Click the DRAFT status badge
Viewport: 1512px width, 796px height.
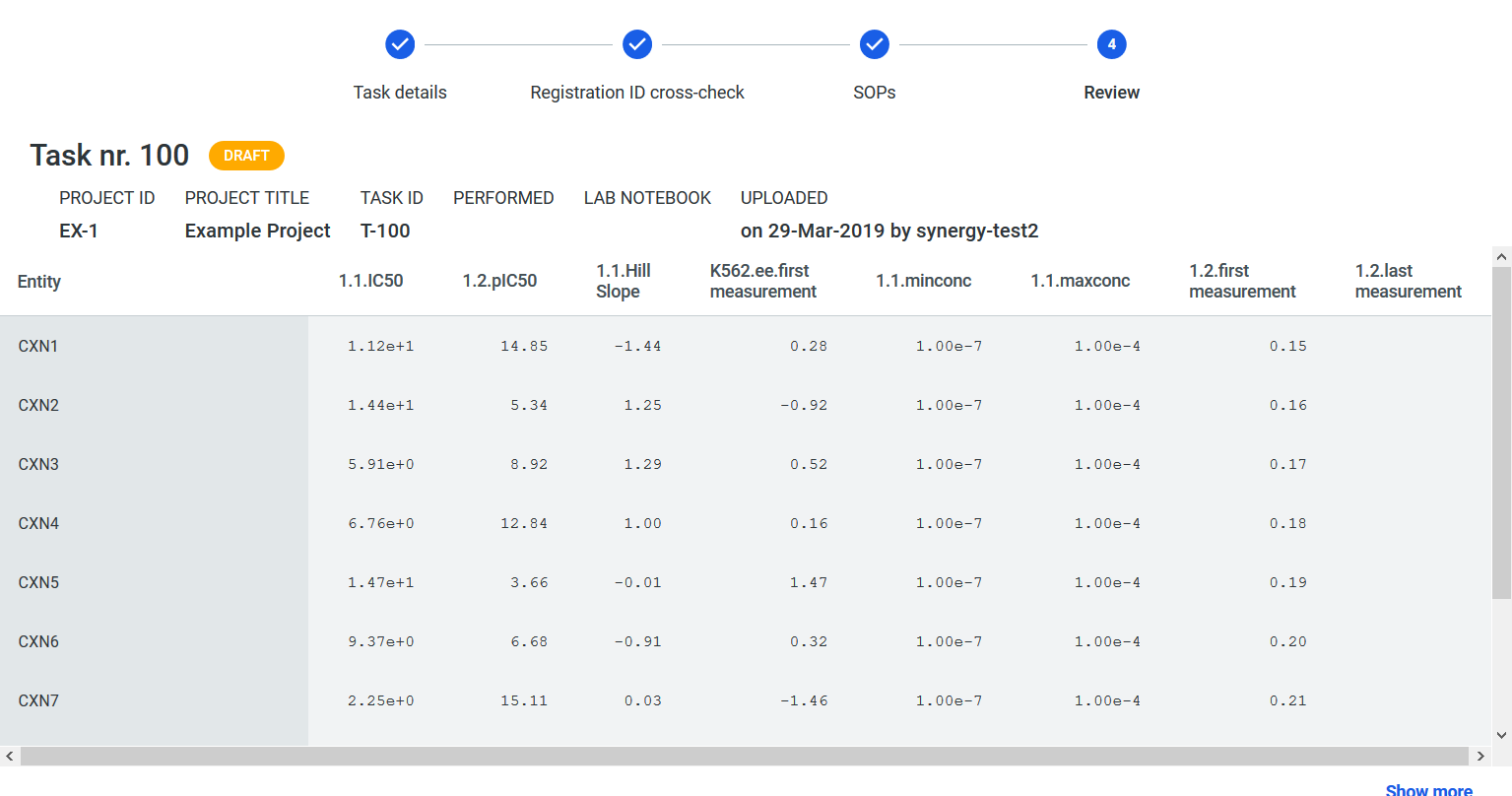(246, 156)
